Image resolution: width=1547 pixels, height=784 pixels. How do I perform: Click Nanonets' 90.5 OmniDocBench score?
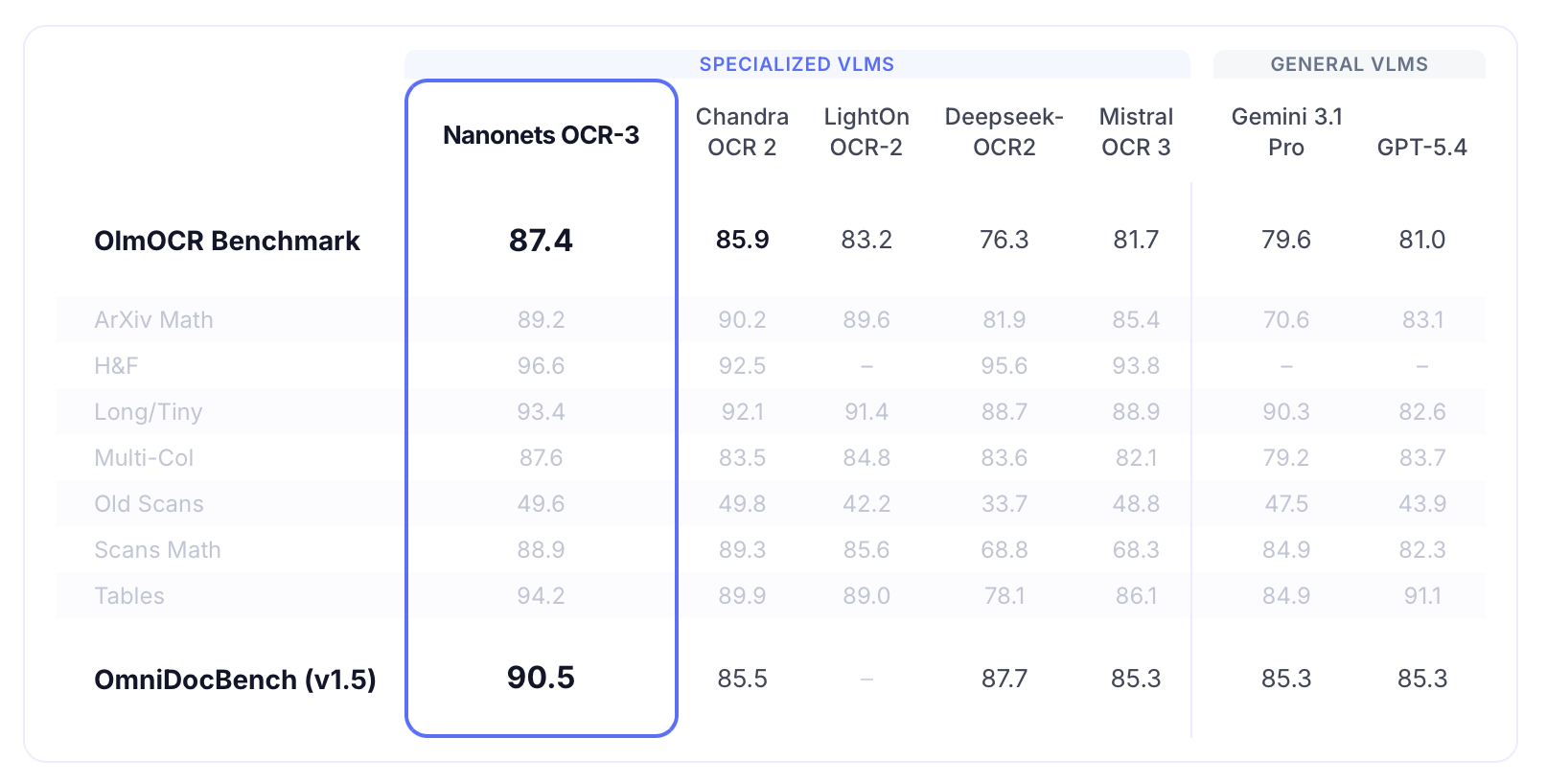(x=541, y=678)
